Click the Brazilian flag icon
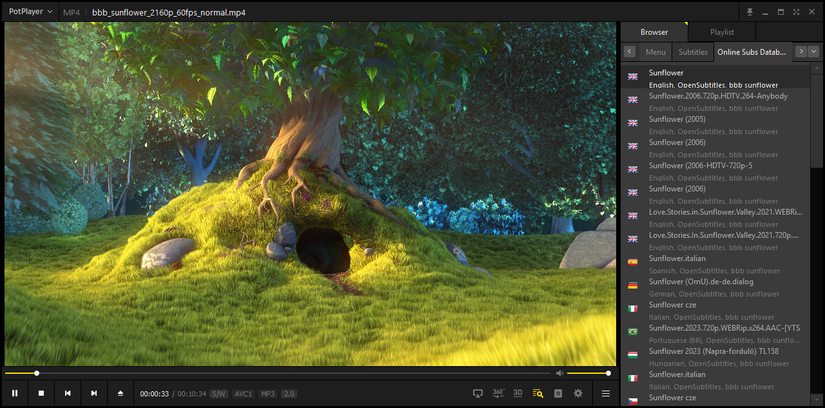 click(x=632, y=332)
